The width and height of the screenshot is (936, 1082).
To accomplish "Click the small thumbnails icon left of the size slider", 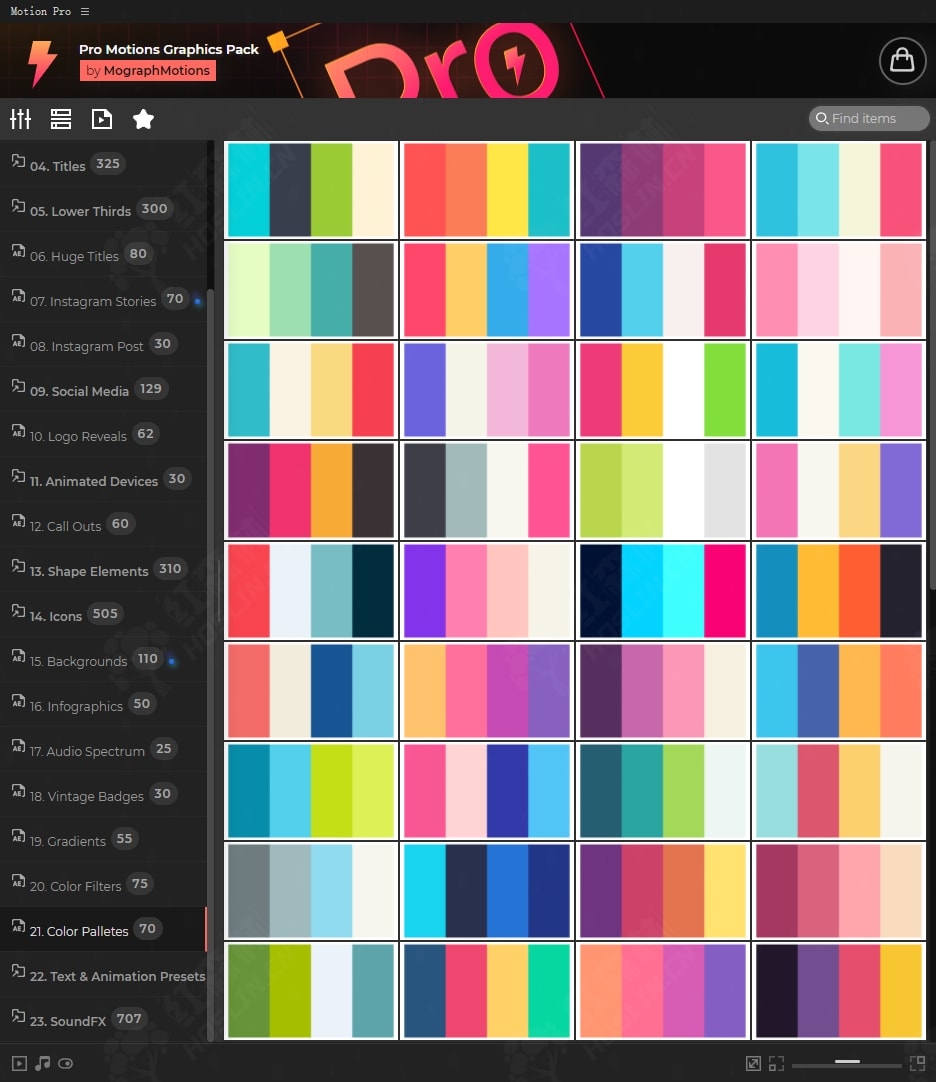I will pyautogui.click(x=777, y=1063).
